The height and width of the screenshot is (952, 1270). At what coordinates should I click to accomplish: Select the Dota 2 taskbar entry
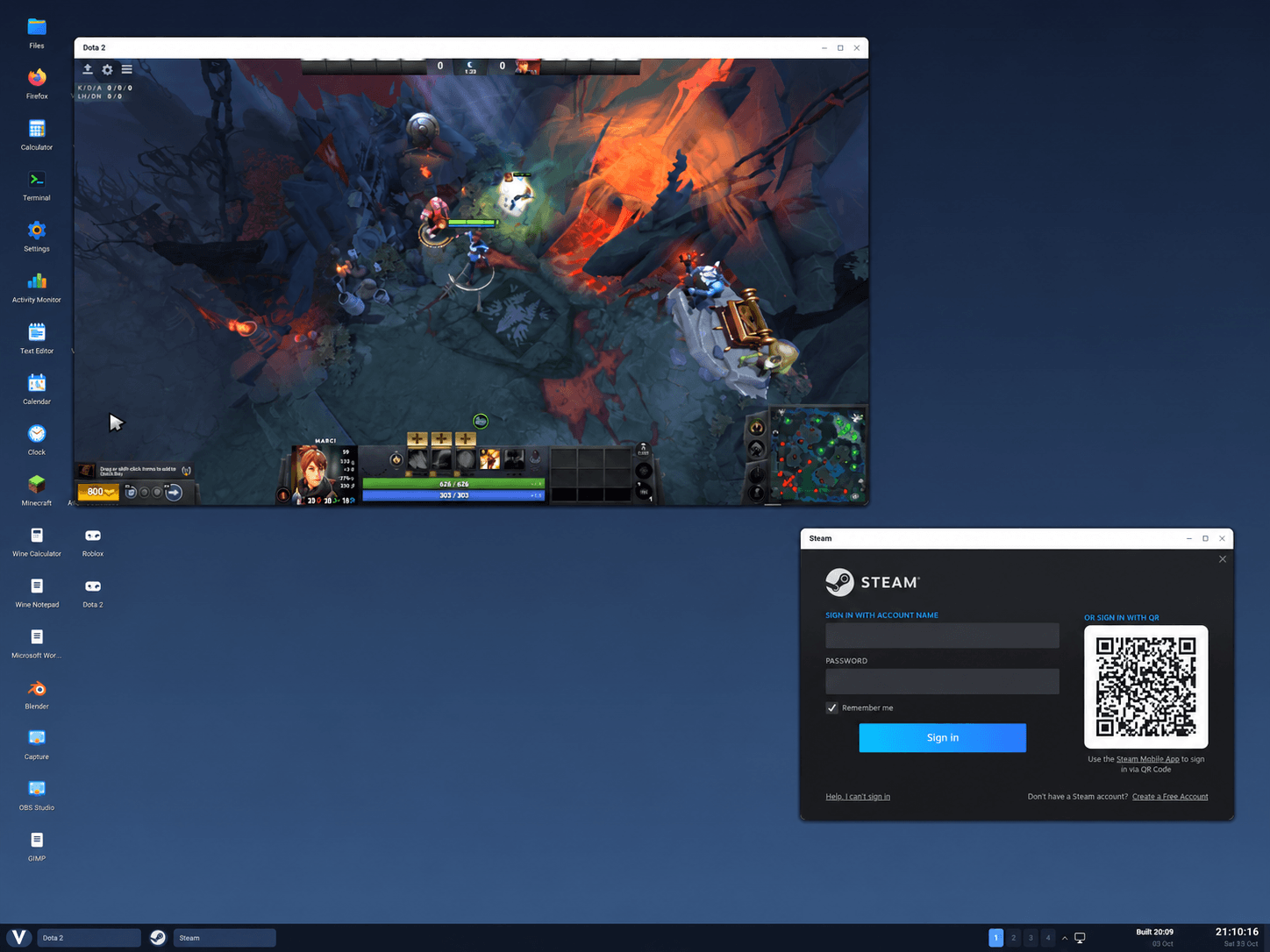click(x=89, y=938)
